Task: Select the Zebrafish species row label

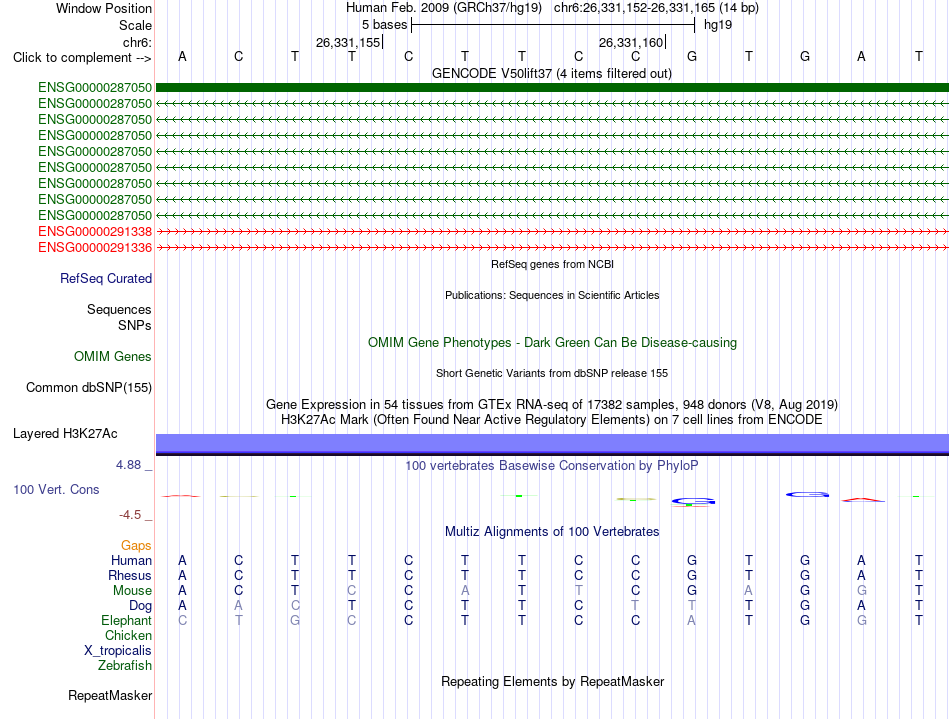Action: (x=125, y=665)
